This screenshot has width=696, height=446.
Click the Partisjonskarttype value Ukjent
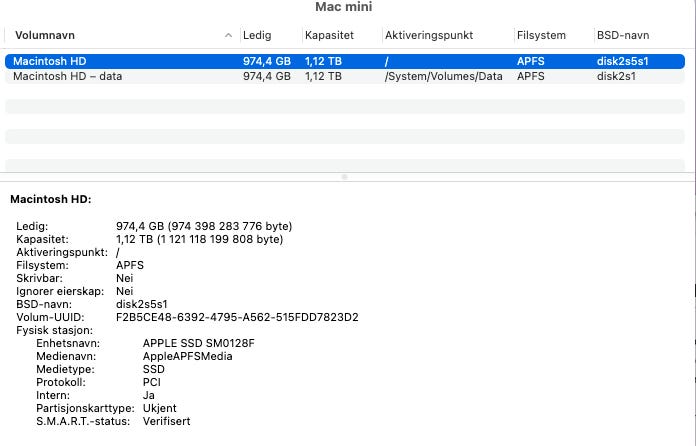tap(159, 408)
